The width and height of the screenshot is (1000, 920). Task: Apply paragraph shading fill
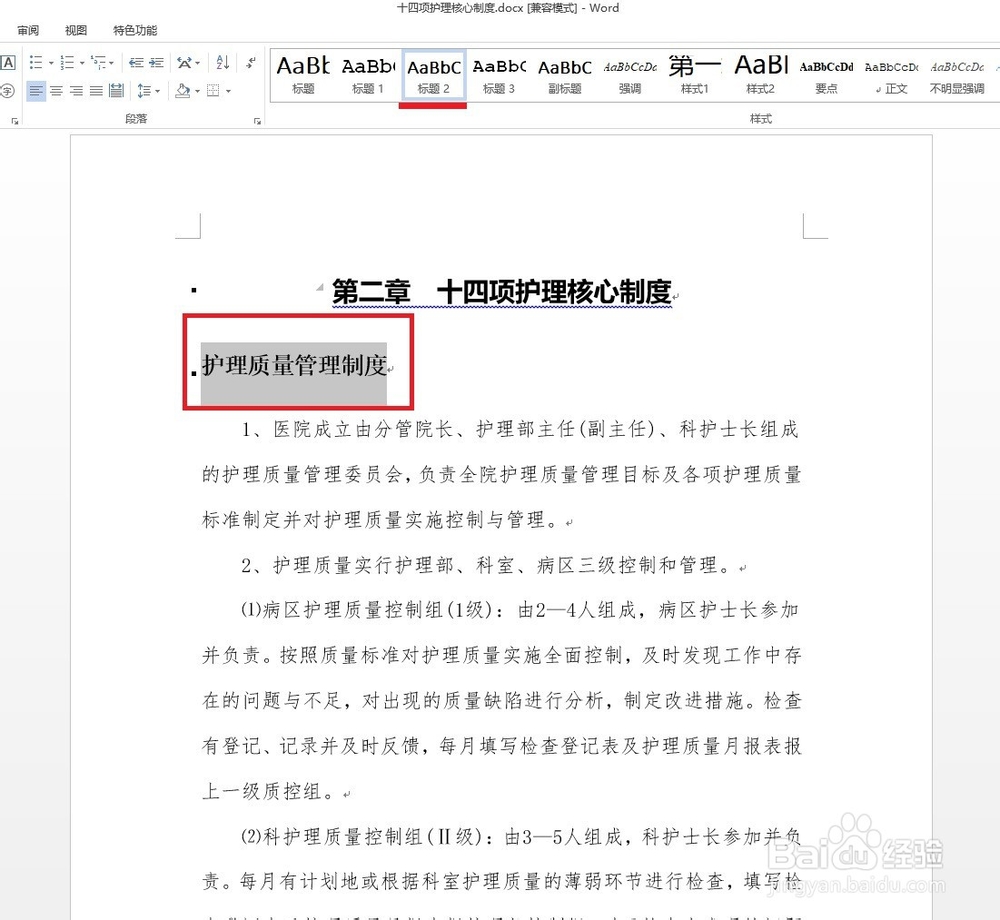tap(182, 91)
